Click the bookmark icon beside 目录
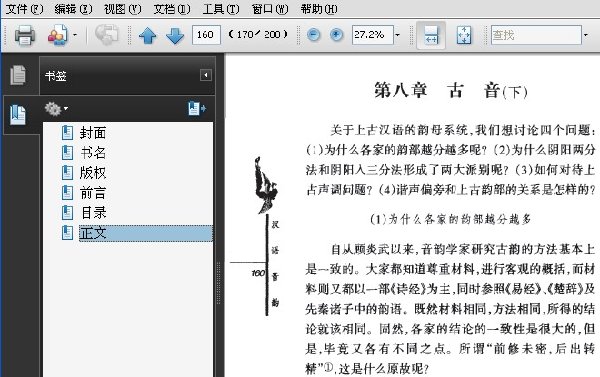 tap(67, 212)
